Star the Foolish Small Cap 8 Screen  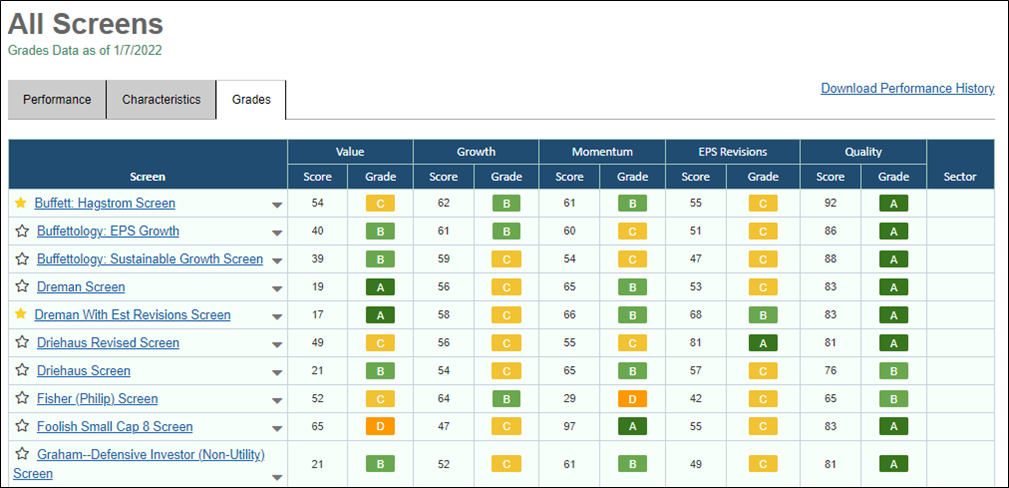coord(23,426)
